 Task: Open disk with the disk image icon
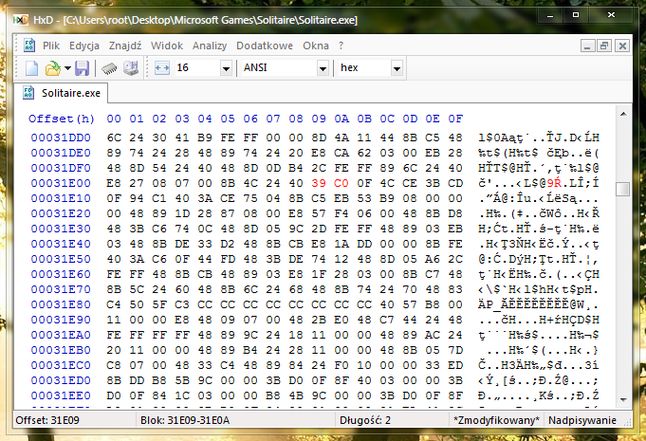tap(131, 68)
